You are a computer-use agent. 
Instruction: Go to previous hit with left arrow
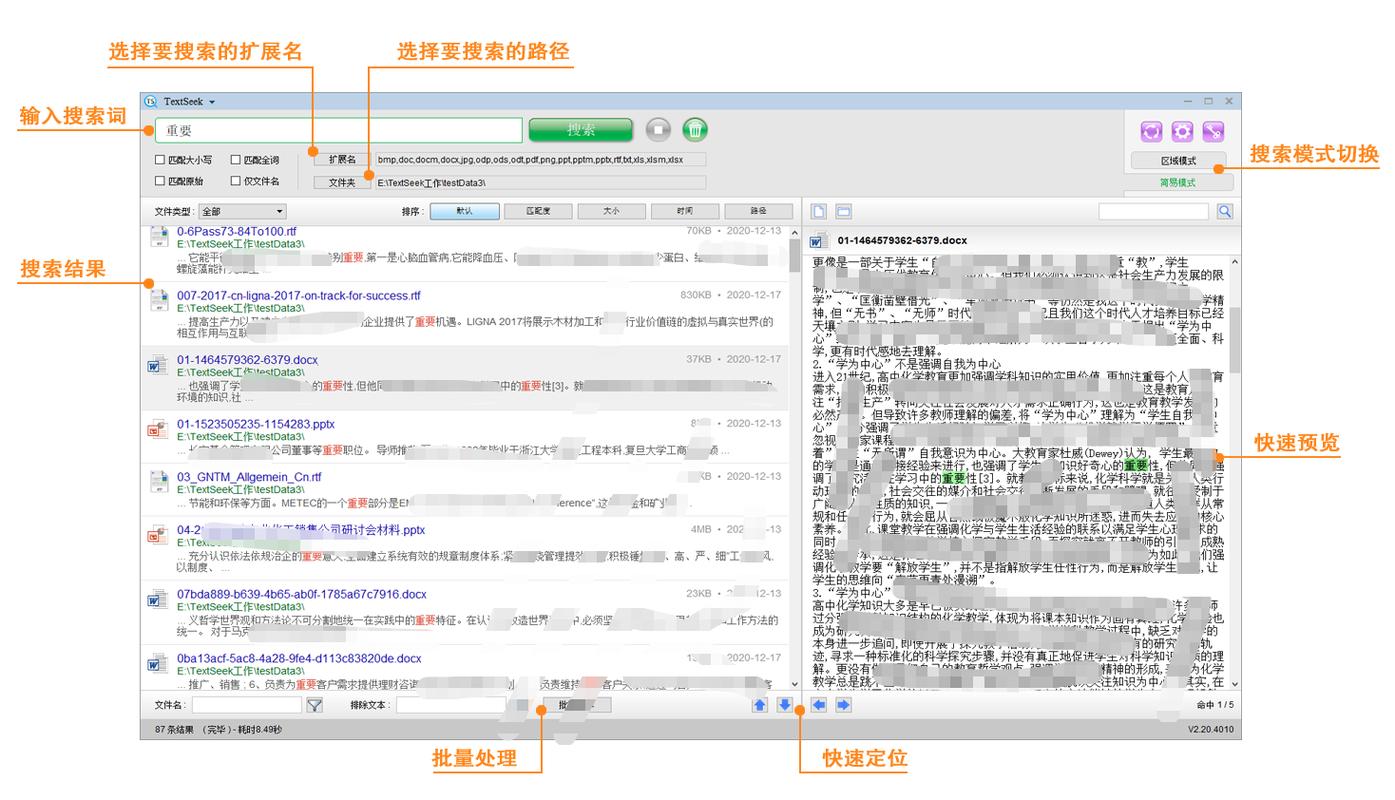(819, 705)
